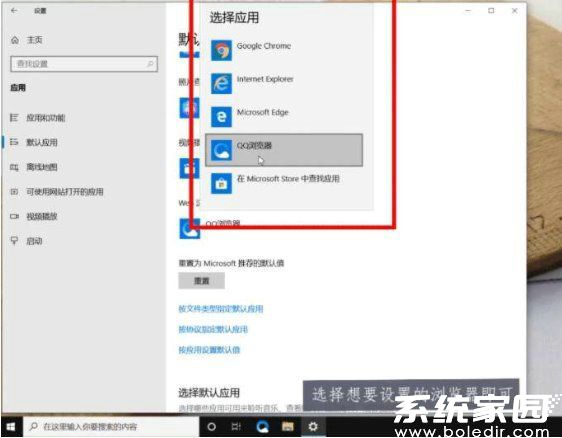Open 按文件类型指定默认应用 link
The height and width of the screenshot is (438, 562).
pos(221,309)
